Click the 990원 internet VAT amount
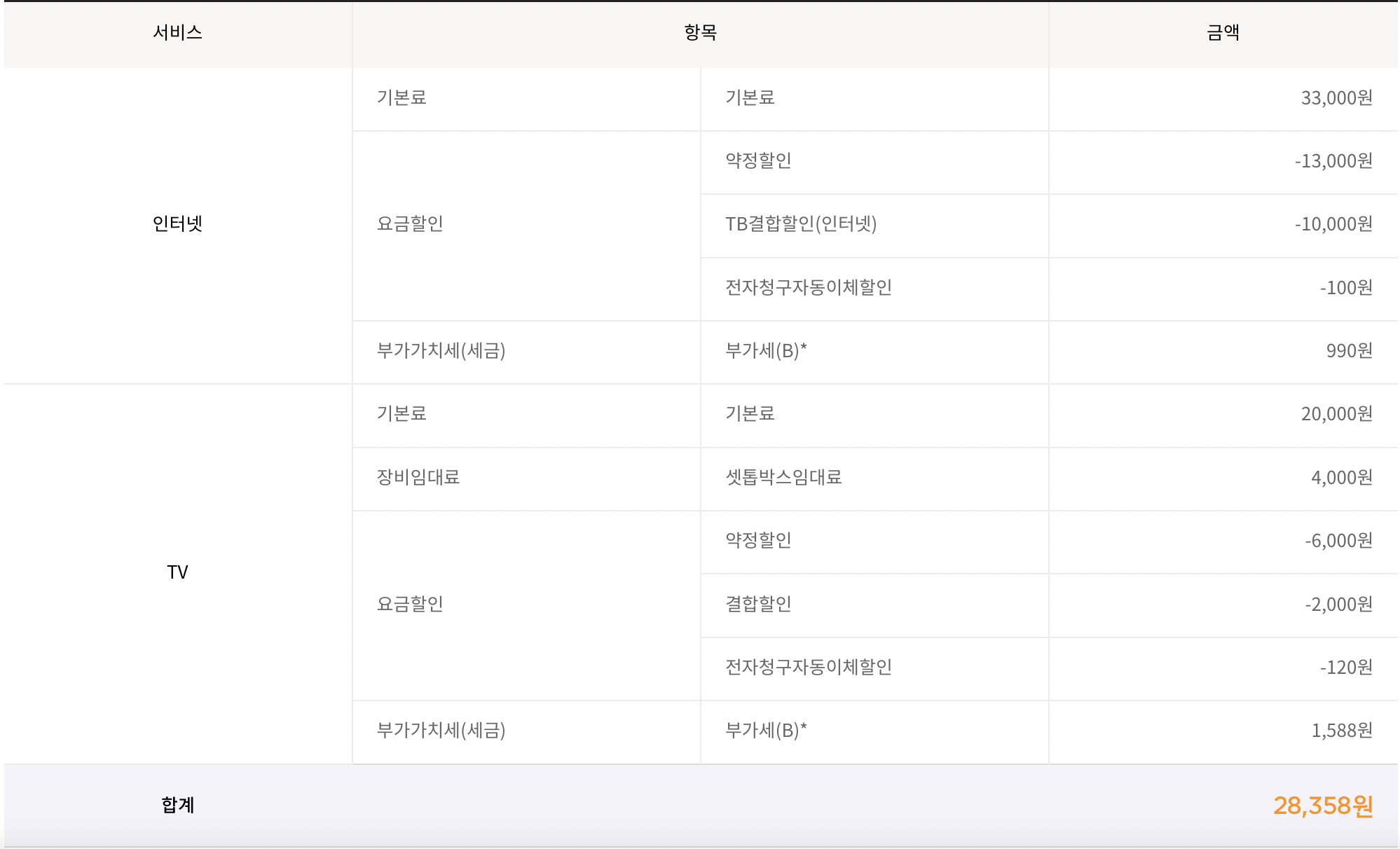This screenshot has width=1400, height=849. pos(1349,351)
